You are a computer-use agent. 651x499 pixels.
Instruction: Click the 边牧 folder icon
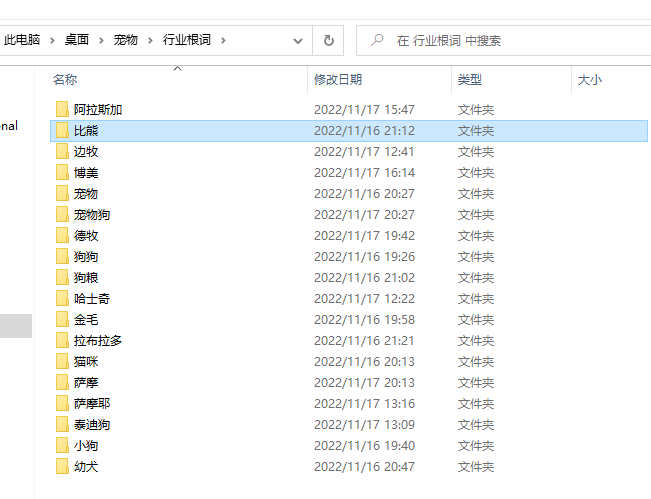tap(62, 152)
